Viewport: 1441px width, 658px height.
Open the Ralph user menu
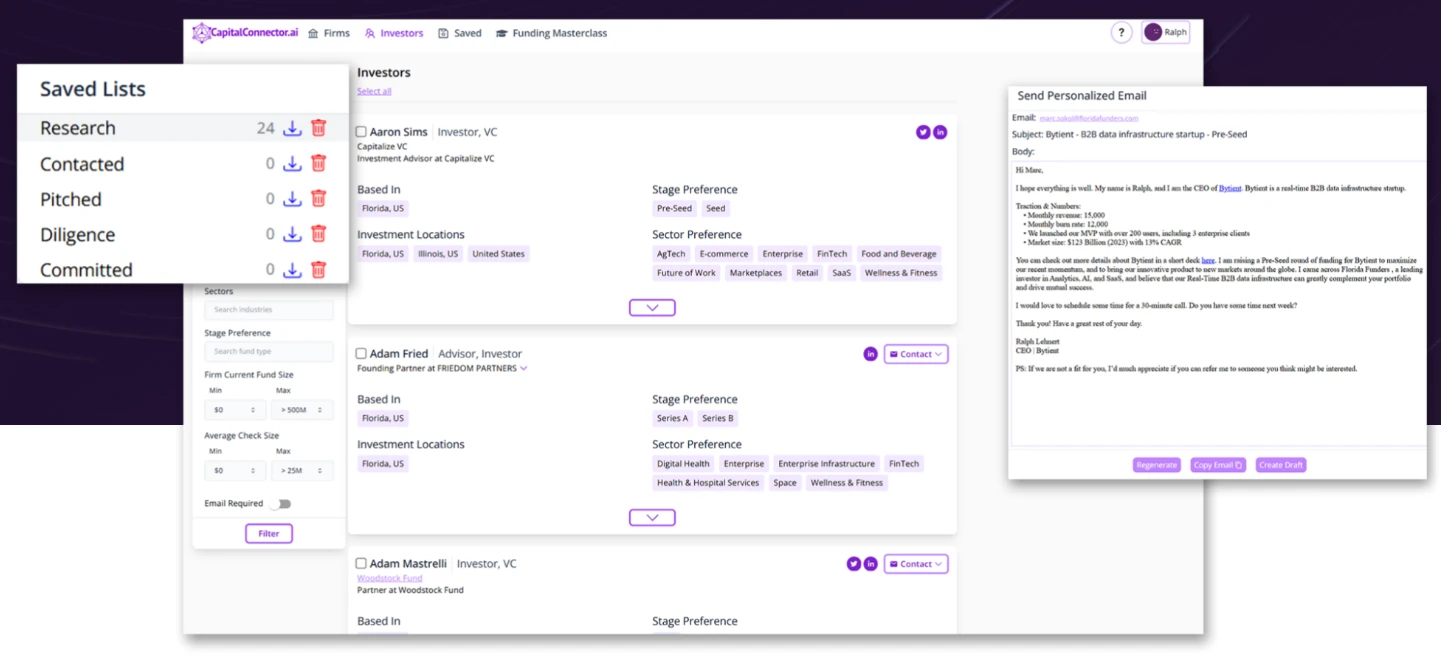(x=1166, y=32)
